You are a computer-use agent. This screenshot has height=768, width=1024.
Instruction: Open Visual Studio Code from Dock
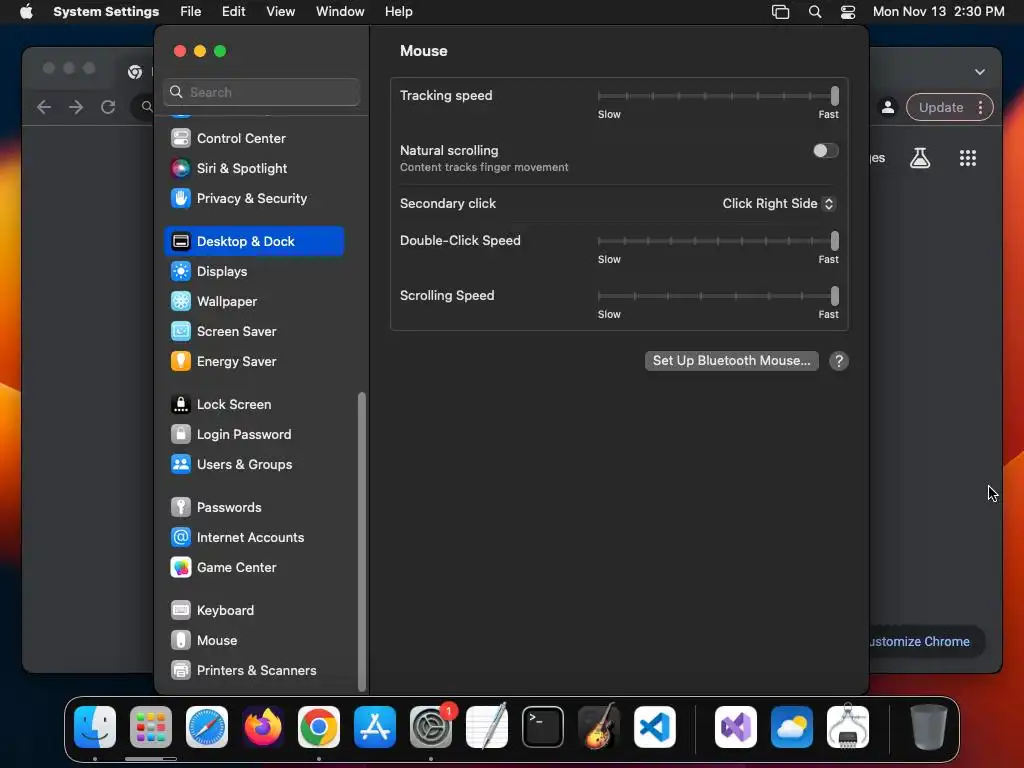coord(654,727)
